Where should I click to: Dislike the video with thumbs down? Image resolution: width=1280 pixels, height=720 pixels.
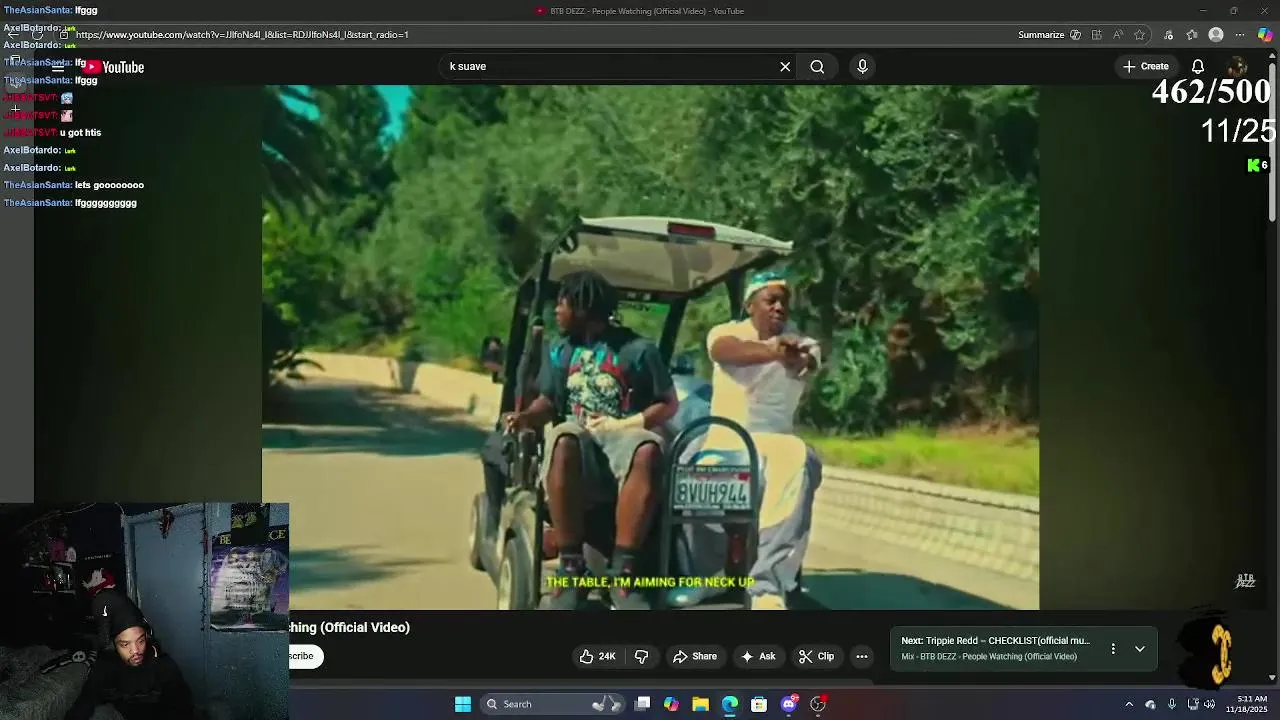pyautogui.click(x=642, y=656)
